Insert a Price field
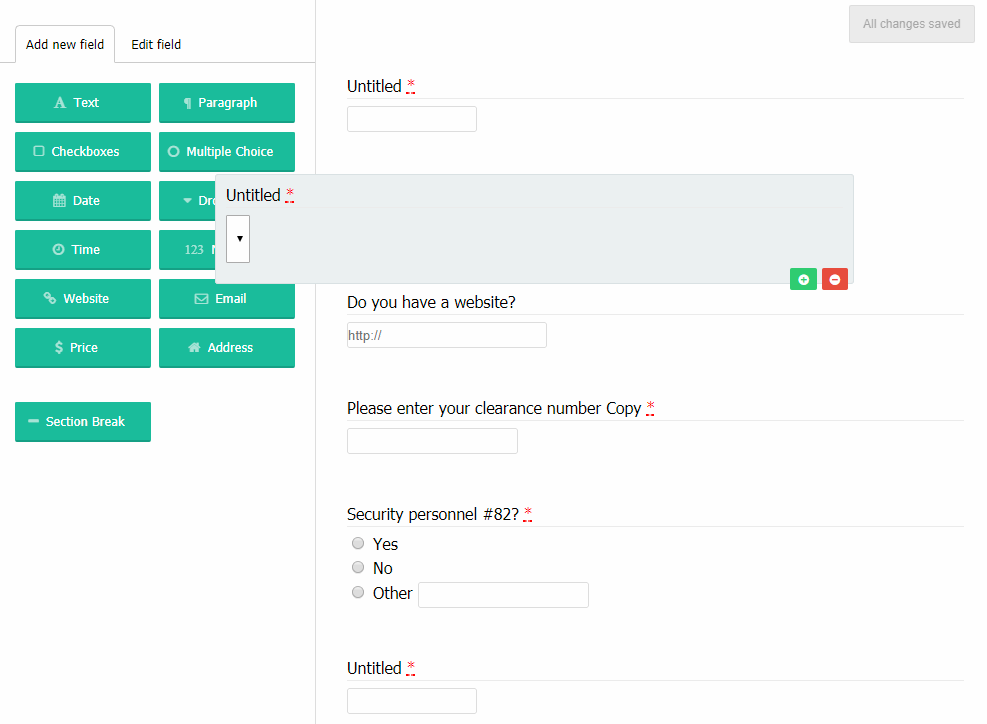 click(82, 347)
